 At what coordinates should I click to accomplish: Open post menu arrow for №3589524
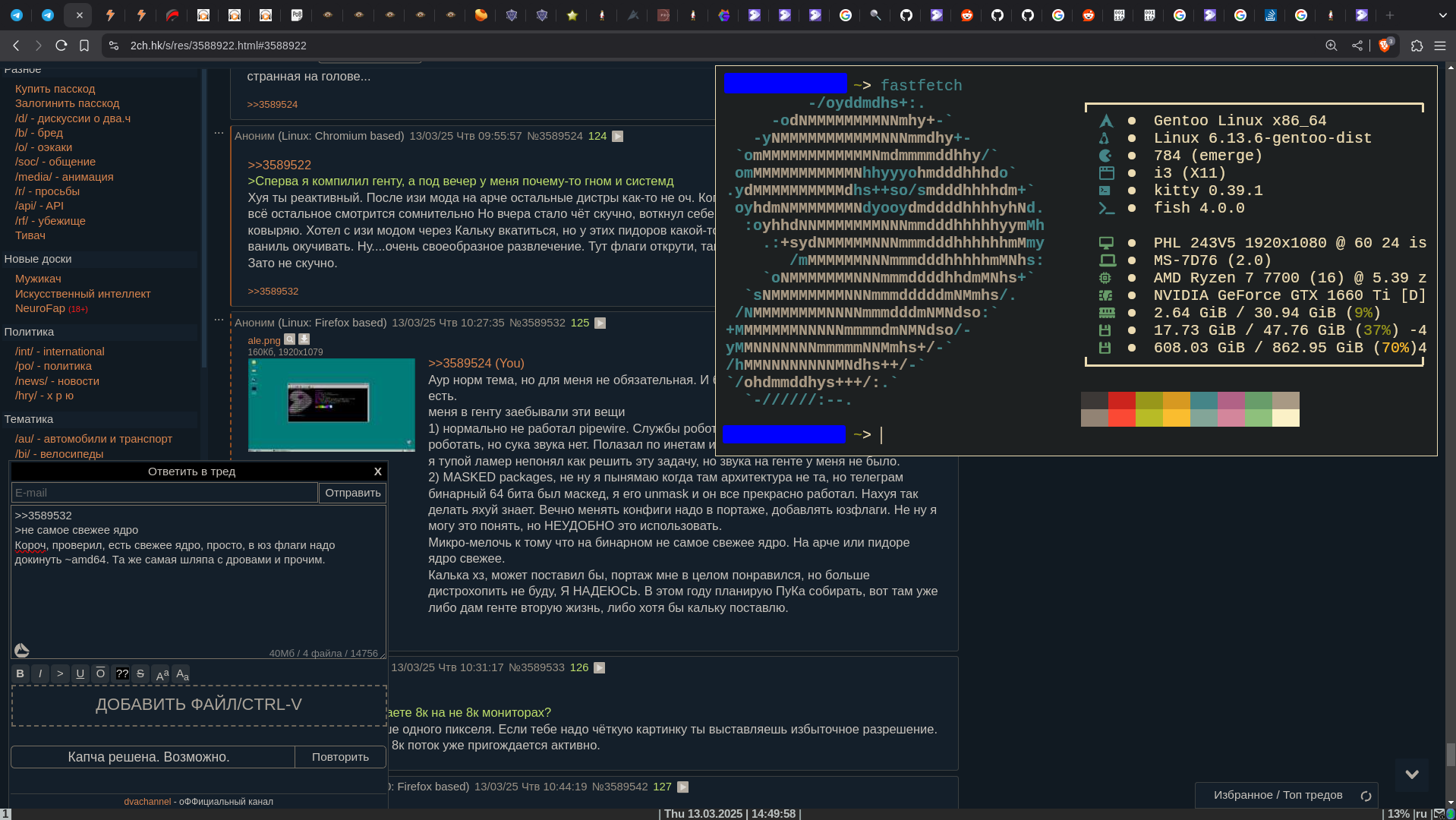pyautogui.click(x=618, y=137)
